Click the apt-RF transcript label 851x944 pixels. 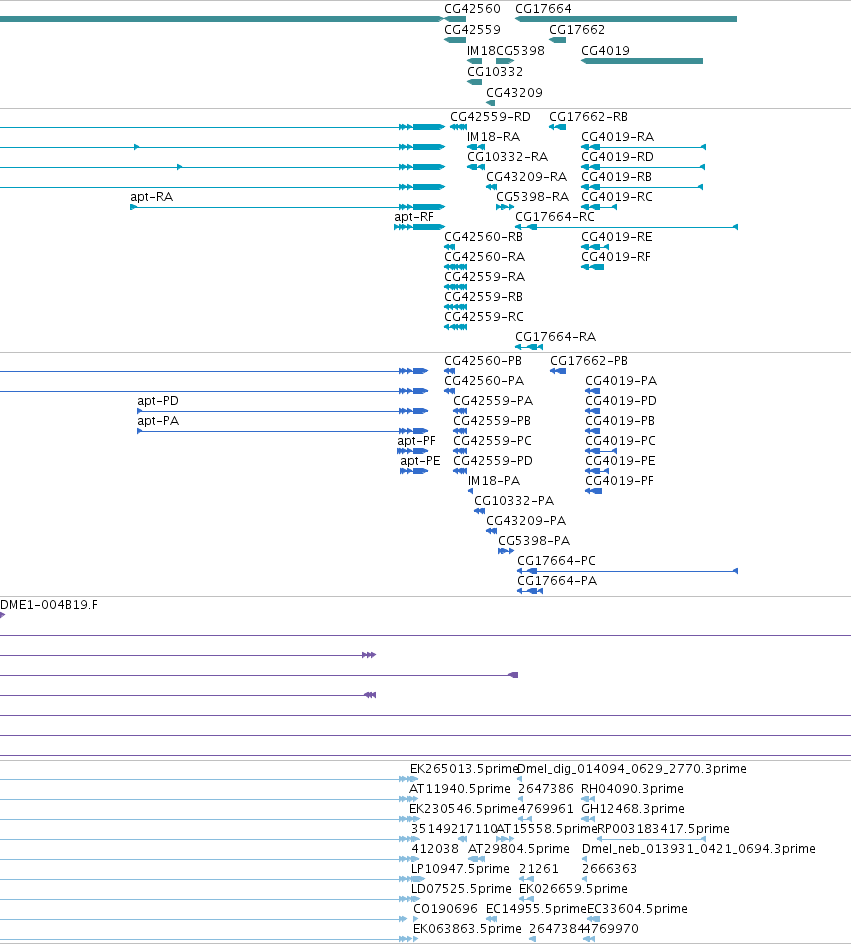point(413,217)
